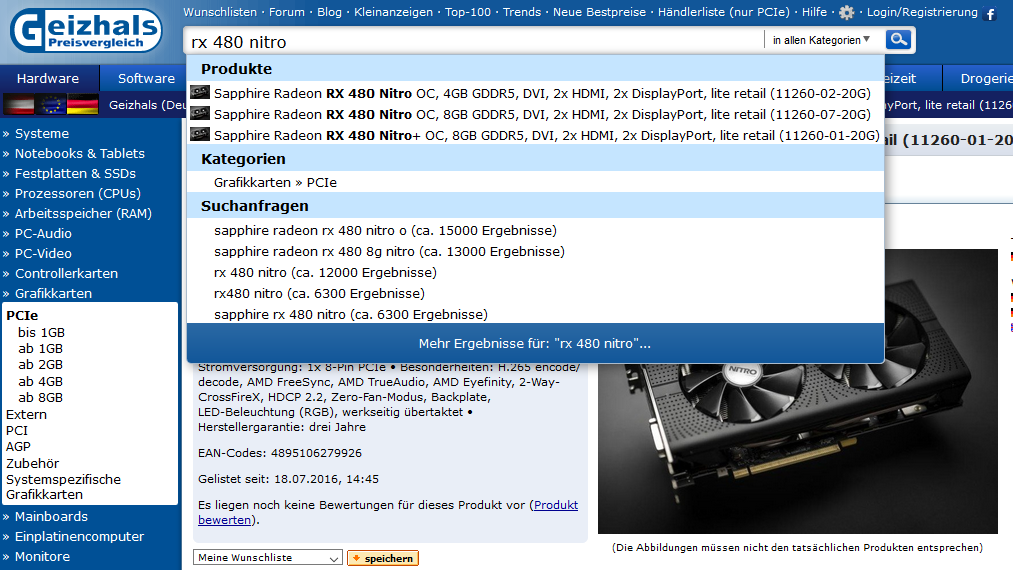Select 'ab 8GB' PCIe filter

tap(40, 398)
